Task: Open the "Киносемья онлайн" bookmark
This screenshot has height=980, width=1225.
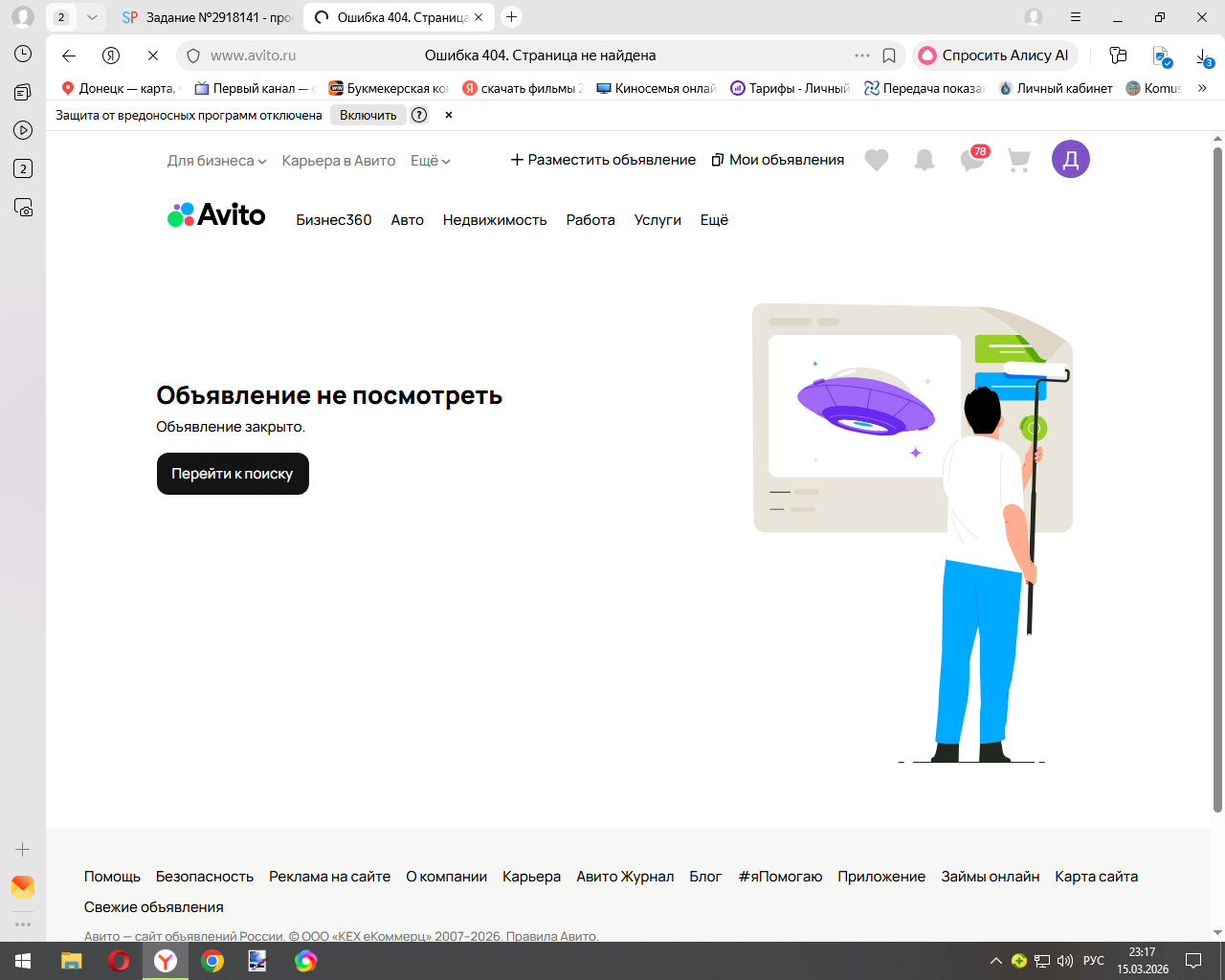Action: tap(656, 88)
